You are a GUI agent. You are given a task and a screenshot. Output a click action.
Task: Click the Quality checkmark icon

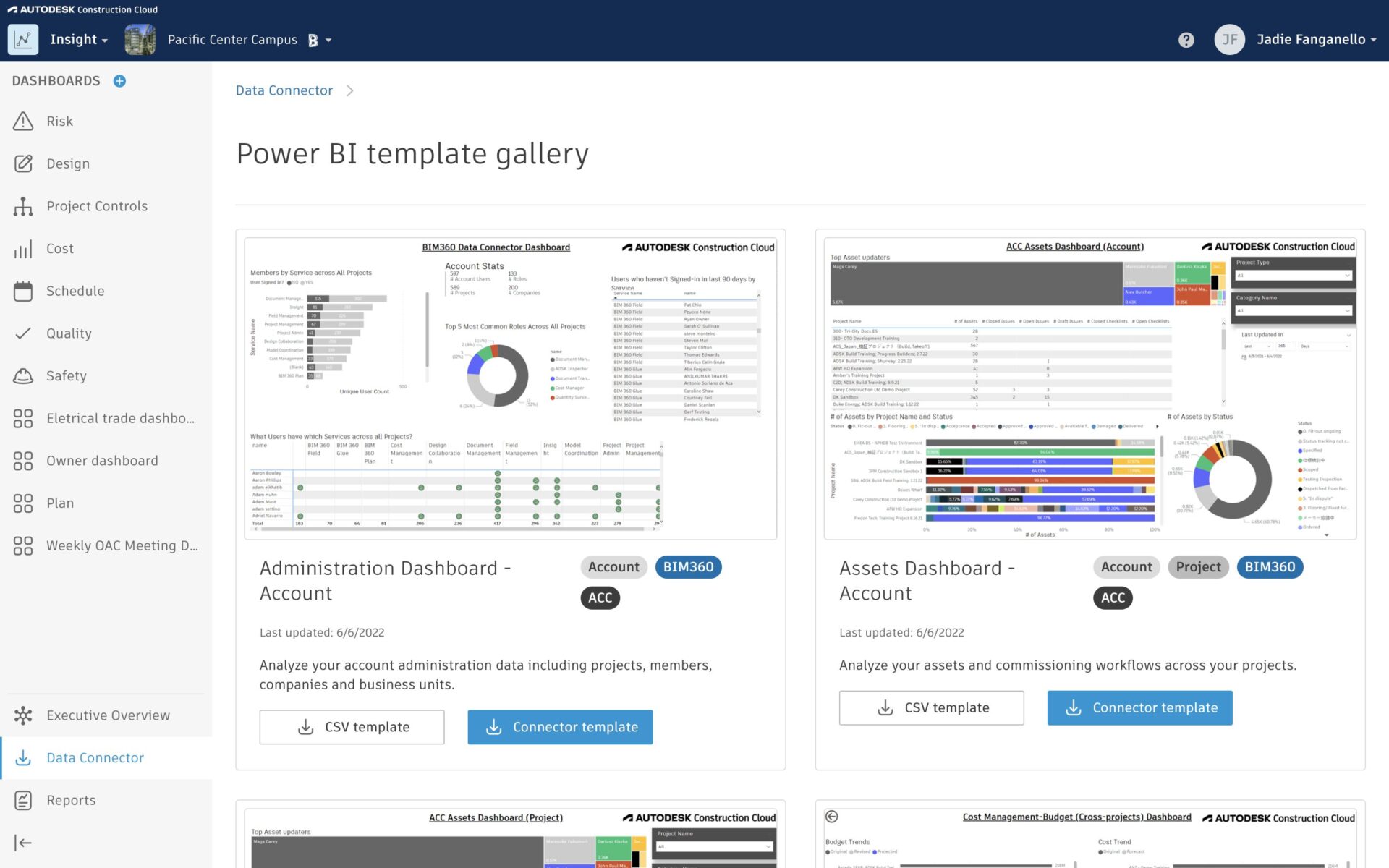coord(23,333)
